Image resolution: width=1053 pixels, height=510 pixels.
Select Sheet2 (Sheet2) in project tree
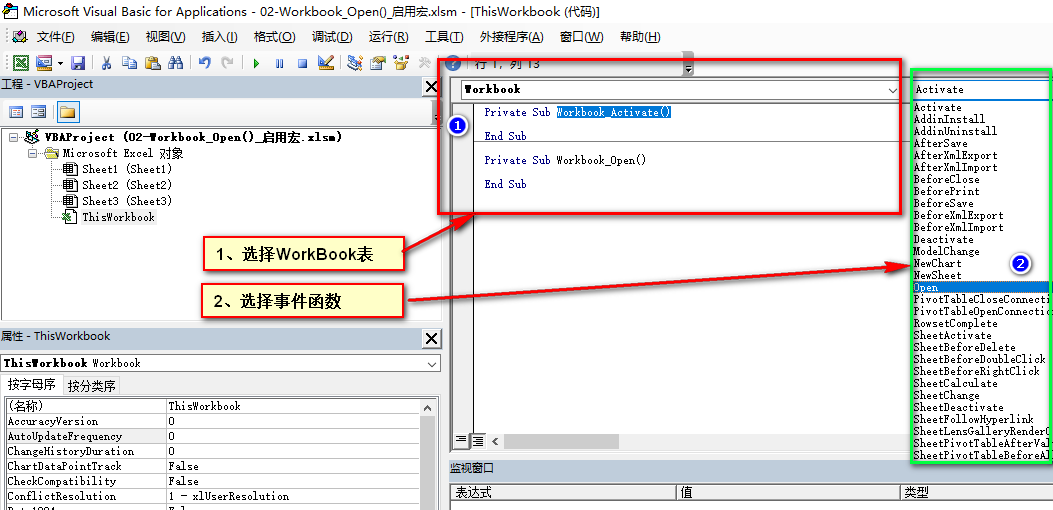(127, 185)
